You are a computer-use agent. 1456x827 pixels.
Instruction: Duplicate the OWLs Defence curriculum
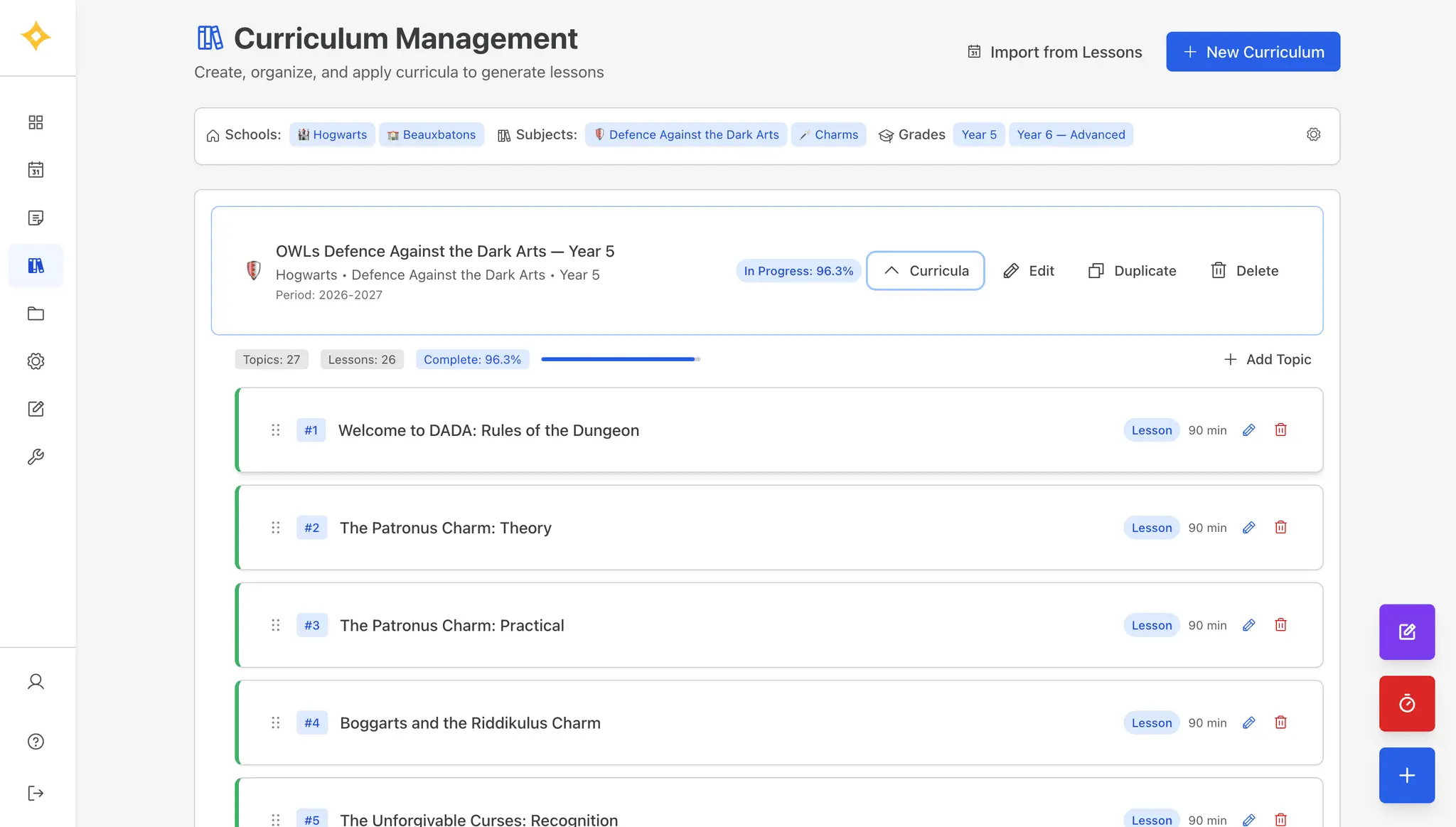1132,271
